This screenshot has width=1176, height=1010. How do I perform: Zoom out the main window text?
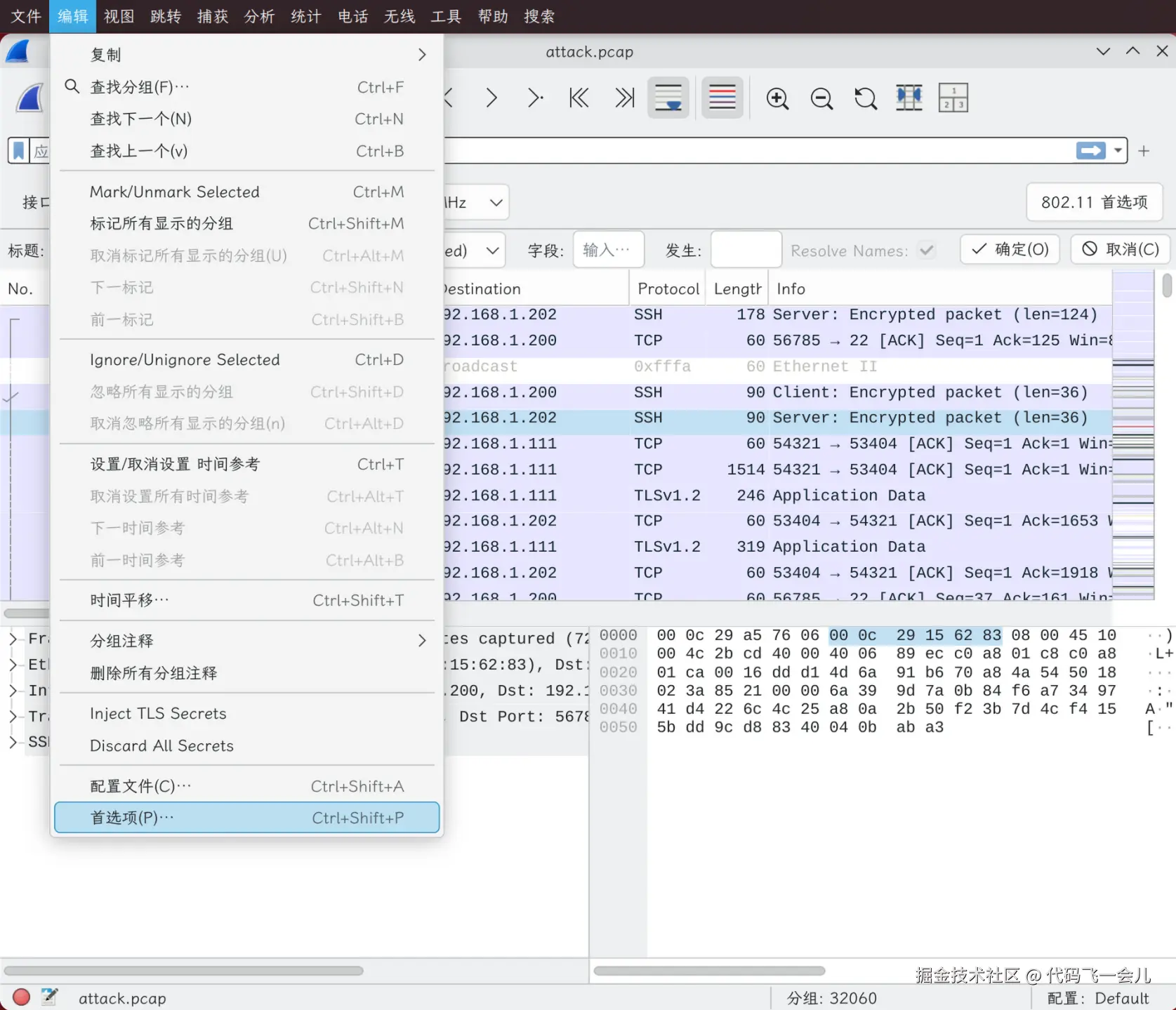coord(821,98)
